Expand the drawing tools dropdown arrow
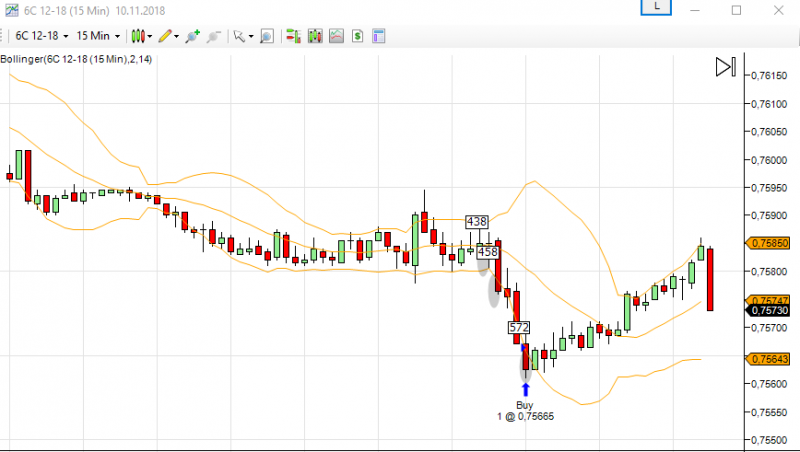Viewport: 800px width, 452px height. tap(177, 37)
